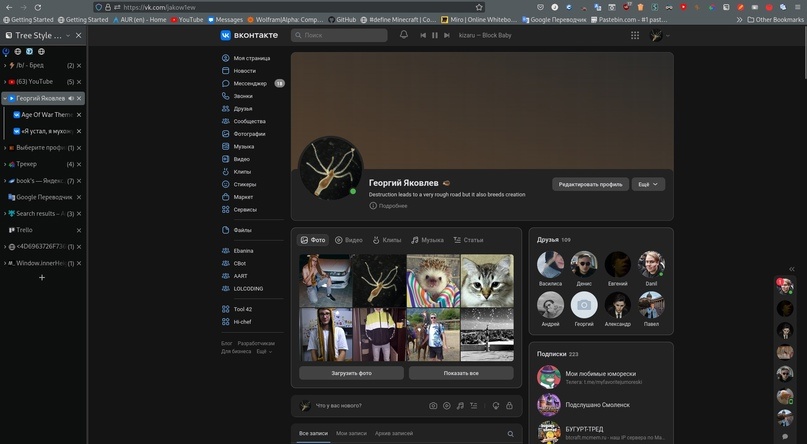The image size is (807, 444).
Task: Expand the "Ещё" dropdown next to edit profile
Action: pos(648,184)
